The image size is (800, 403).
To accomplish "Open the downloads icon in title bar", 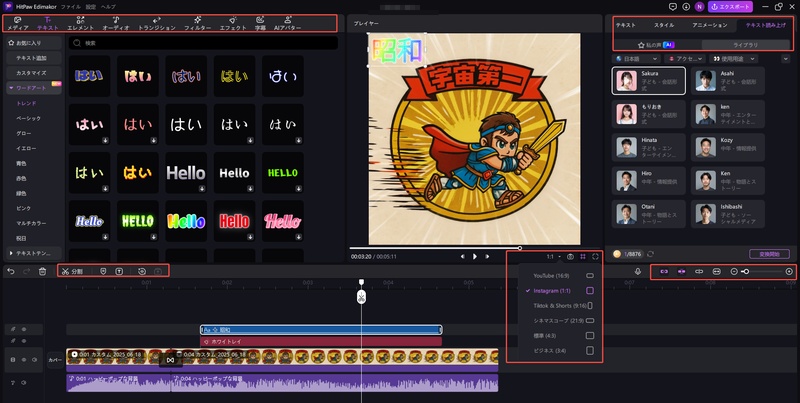I will [x=686, y=7].
